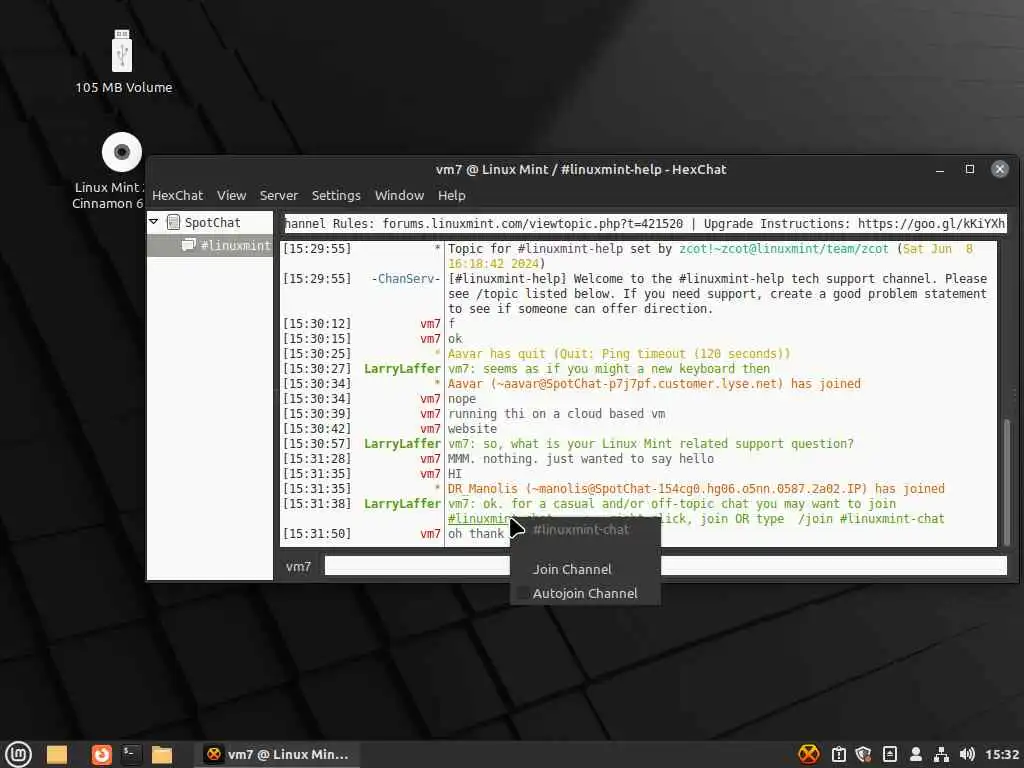
Task: Click the clipboard notification tray icon
Action: (839, 754)
